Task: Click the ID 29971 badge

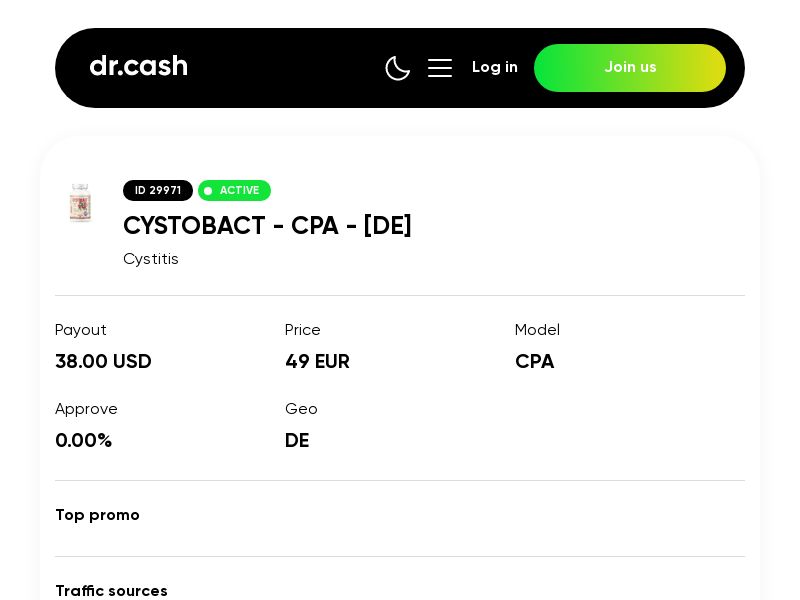Action: point(157,190)
